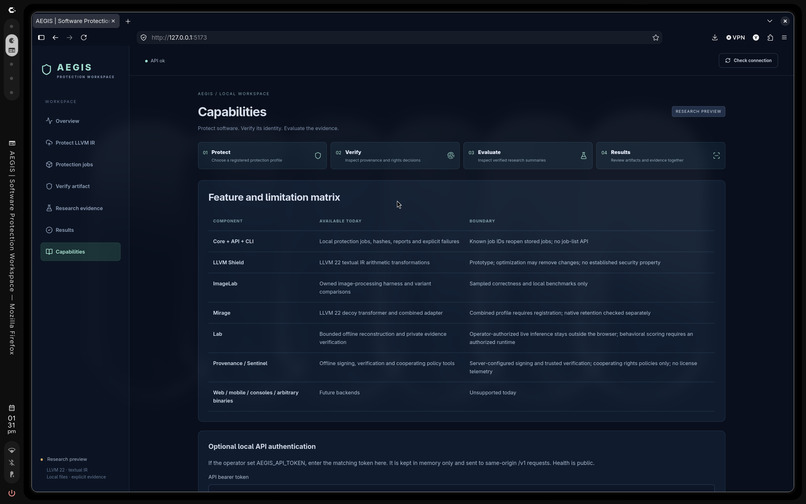Click the ImageLab component name
The width and height of the screenshot is (806, 504).
[225, 283]
